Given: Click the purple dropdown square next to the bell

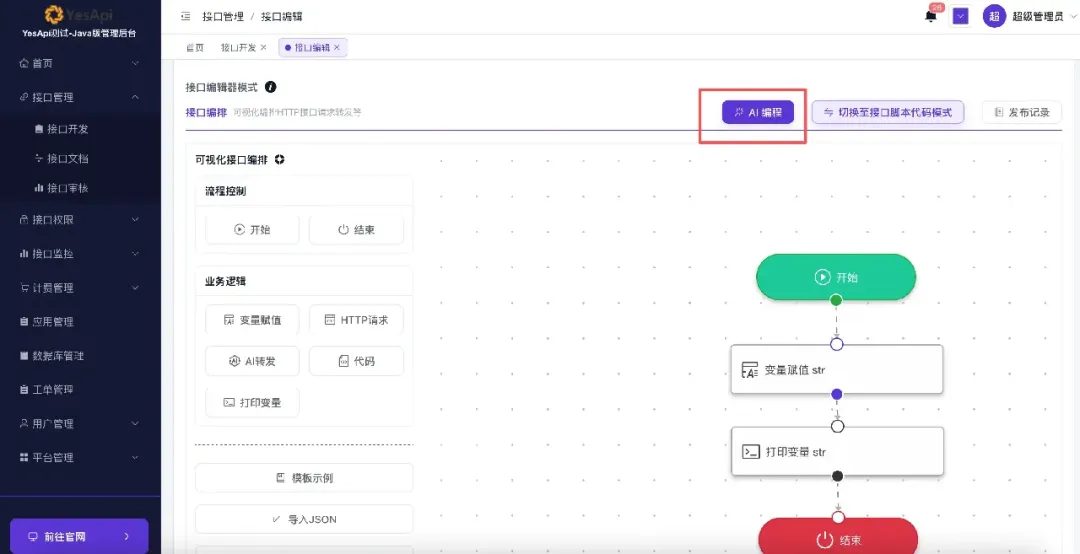Looking at the screenshot, I should tap(960, 17).
